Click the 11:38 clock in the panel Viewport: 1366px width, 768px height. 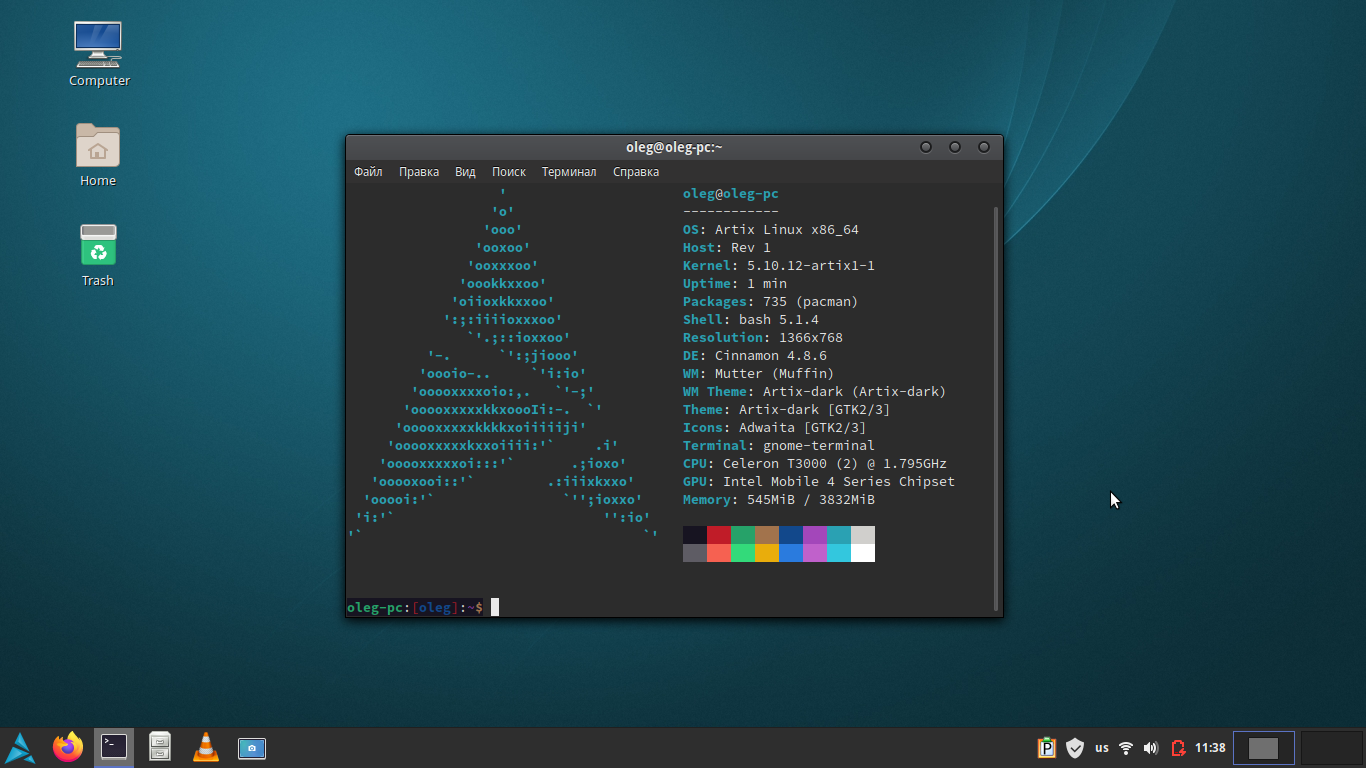[x=1210, y=748]
